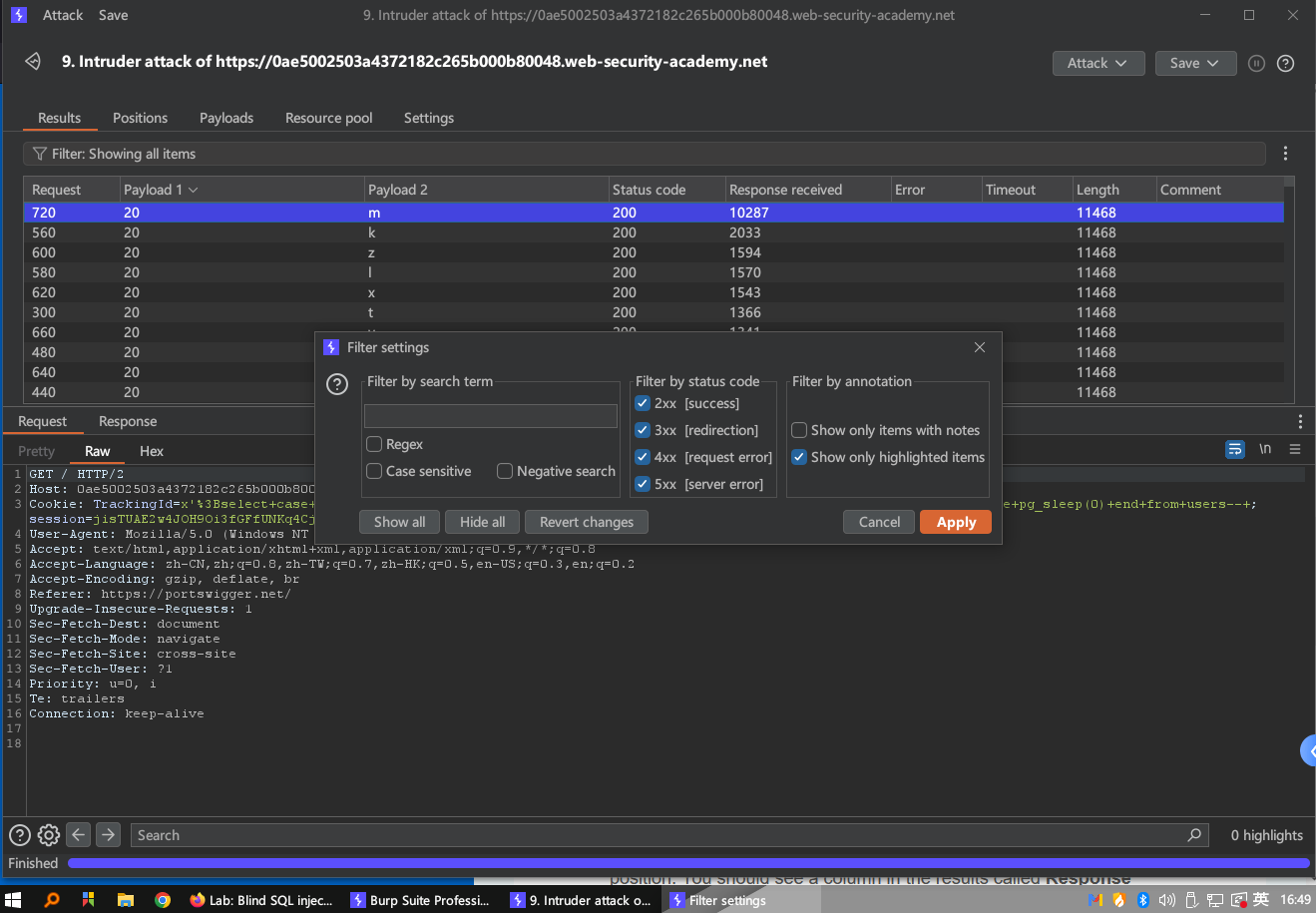Open Windows Start menu
The image size is (1316, 913).
(x=14, y=900)
